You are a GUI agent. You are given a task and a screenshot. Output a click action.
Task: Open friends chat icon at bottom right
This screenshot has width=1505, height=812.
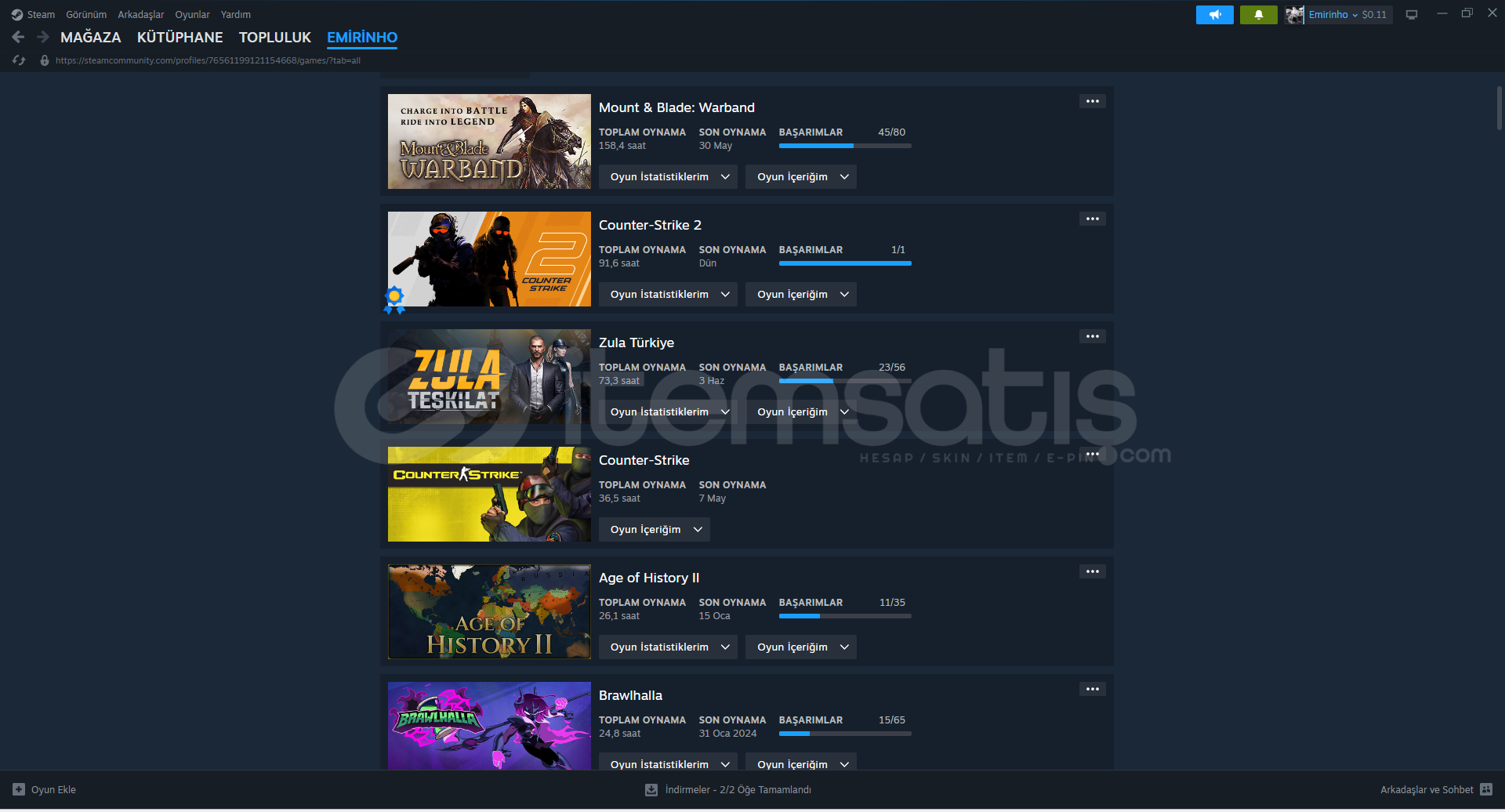pos(1486,789)
